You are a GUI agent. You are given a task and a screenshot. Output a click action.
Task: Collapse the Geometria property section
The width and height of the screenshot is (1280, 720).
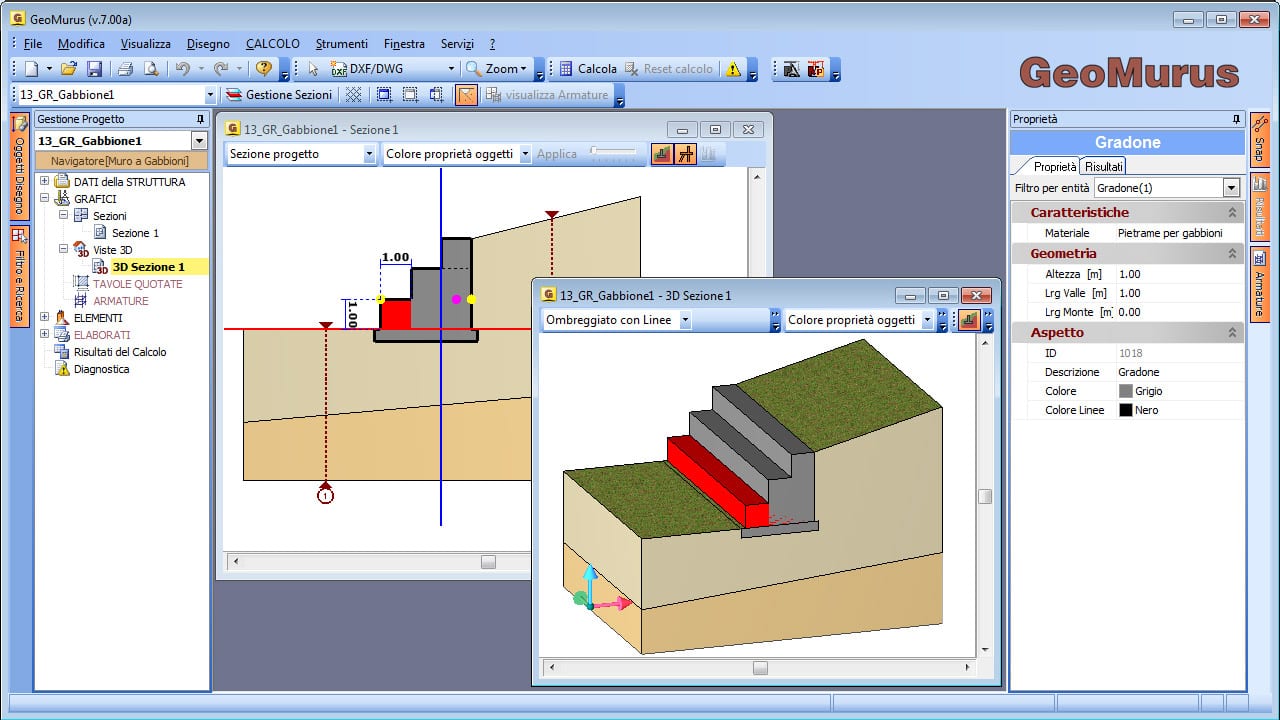pos(1232,253)
